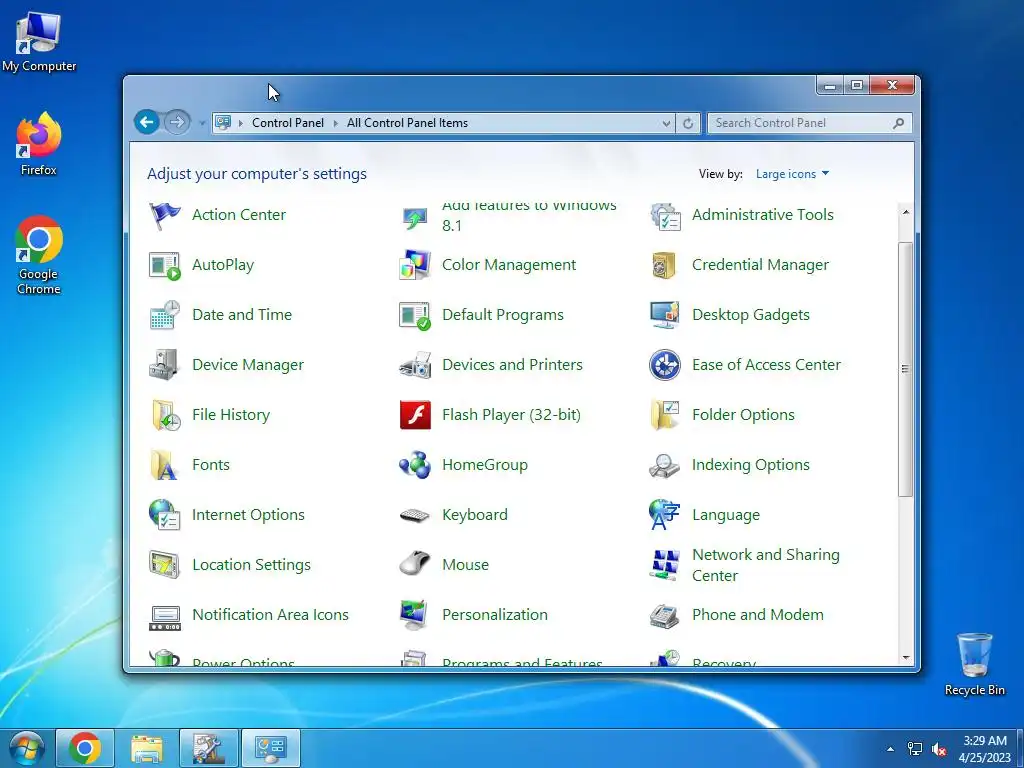Open the Keyboard link text
The image size is (1024, 768).
click(475, 515)
